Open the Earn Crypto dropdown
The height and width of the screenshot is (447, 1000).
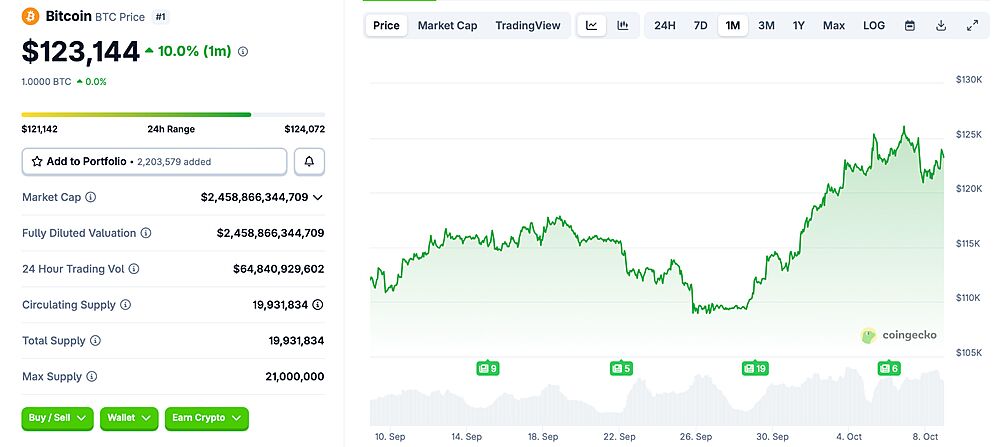pos(206,417)
